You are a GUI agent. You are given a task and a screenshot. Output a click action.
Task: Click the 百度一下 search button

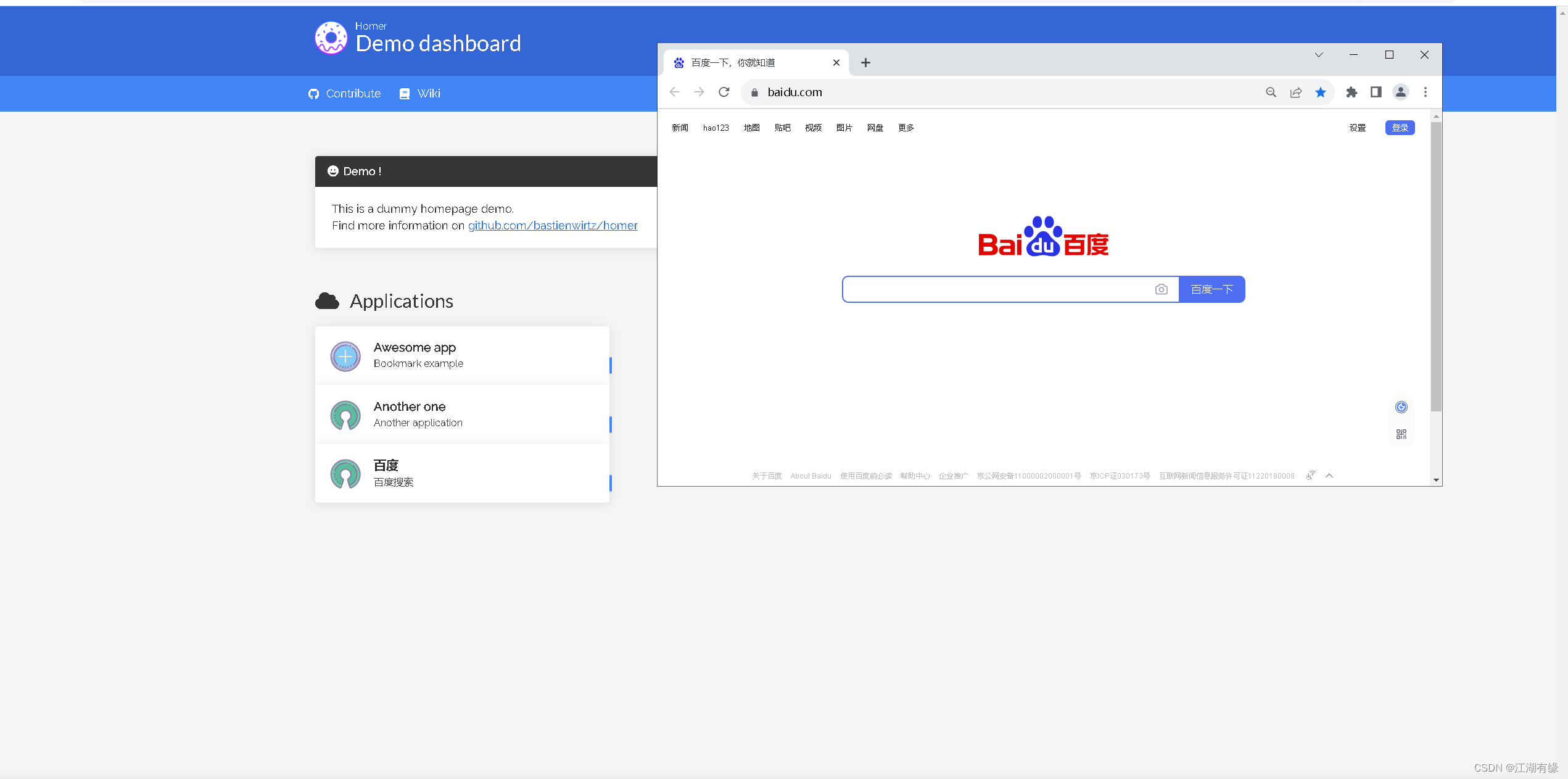[1211, 289]
